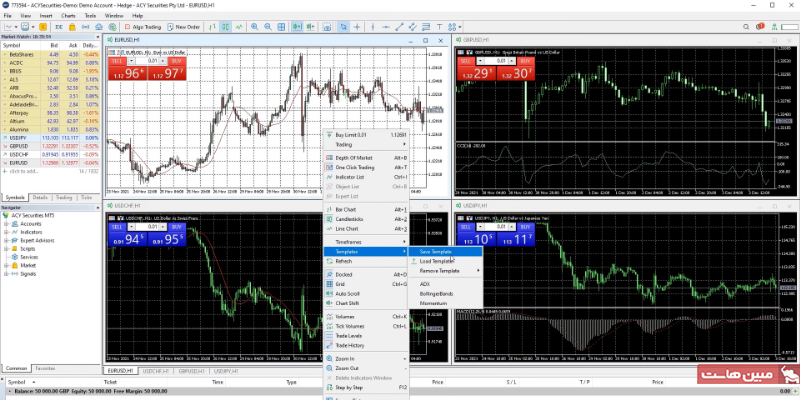800x400 pixels.
Task: Toggle Grid in the context menu
Action: [366, 284]
